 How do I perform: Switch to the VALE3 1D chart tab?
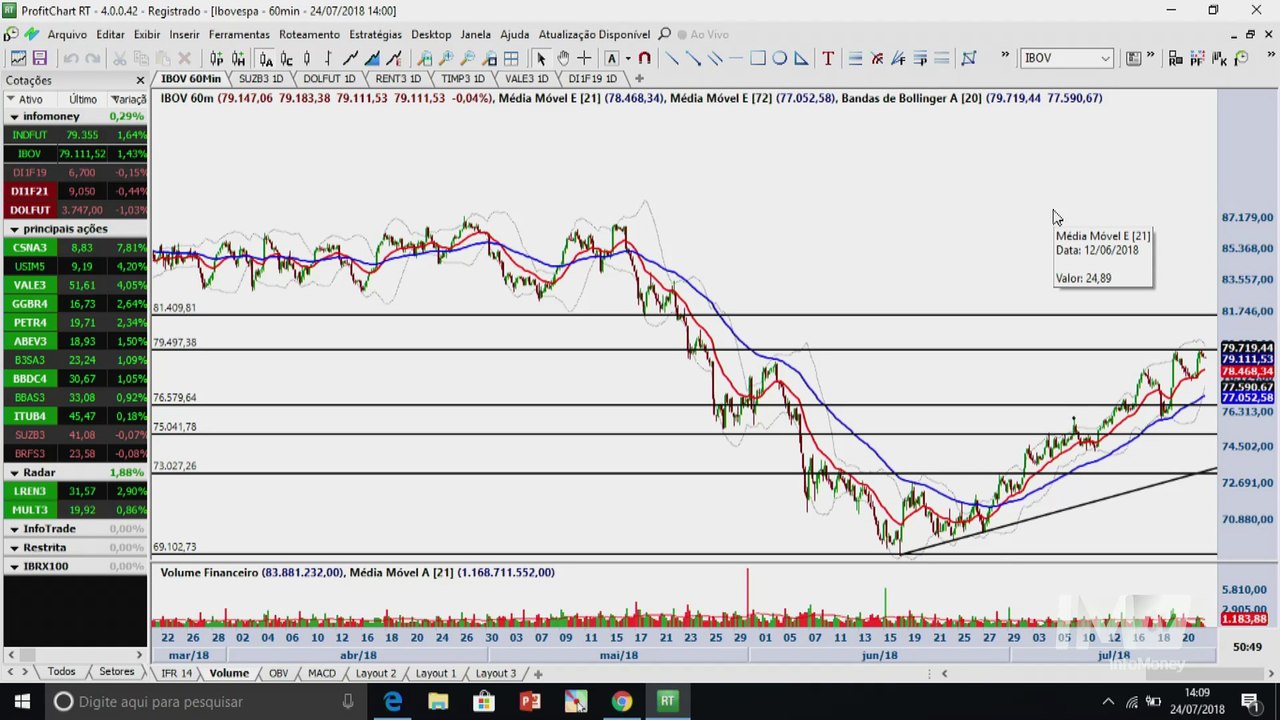(x=526, y=78)
